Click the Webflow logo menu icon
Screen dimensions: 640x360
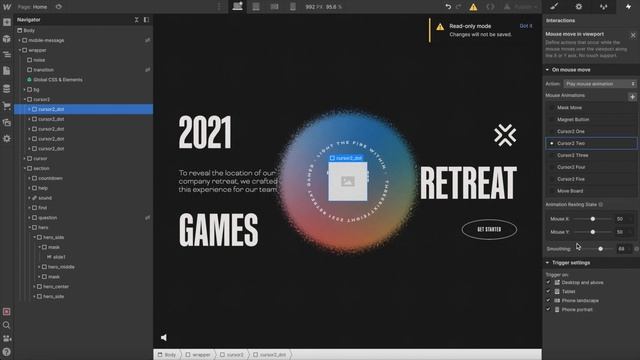coord(7,7)
